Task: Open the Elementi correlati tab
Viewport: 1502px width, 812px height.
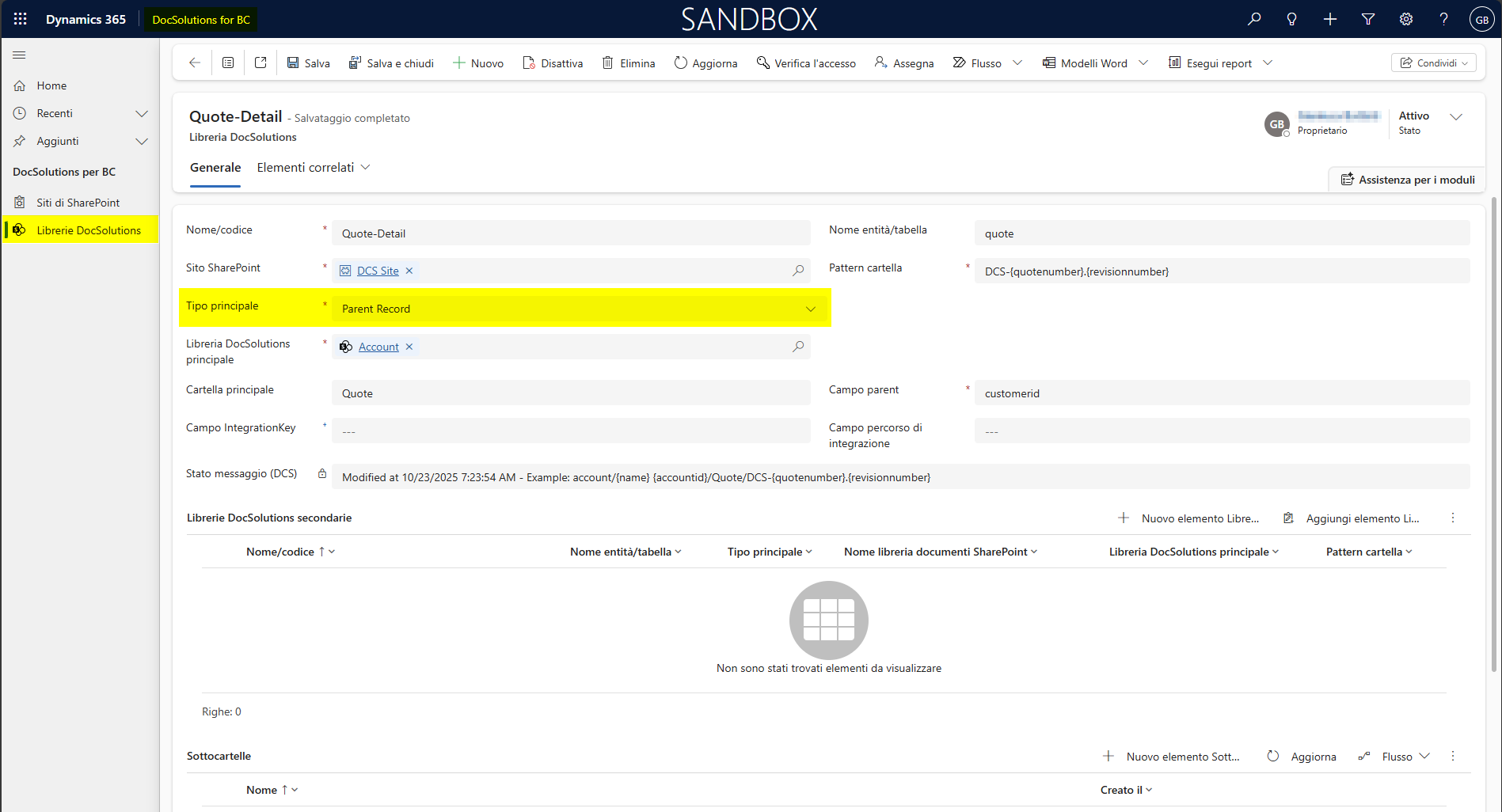Action: coord(313,167)
